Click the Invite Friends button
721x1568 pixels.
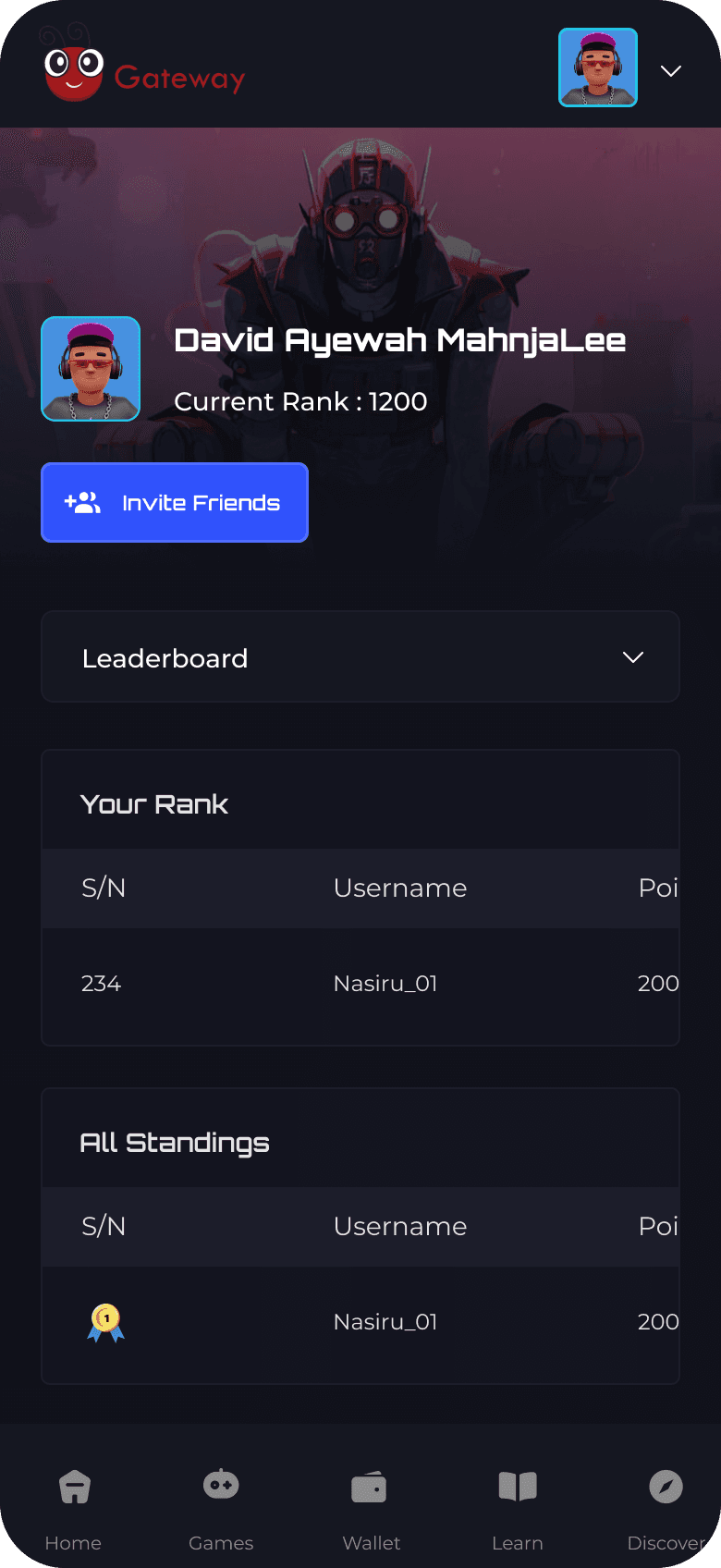[x=175, y=503]
